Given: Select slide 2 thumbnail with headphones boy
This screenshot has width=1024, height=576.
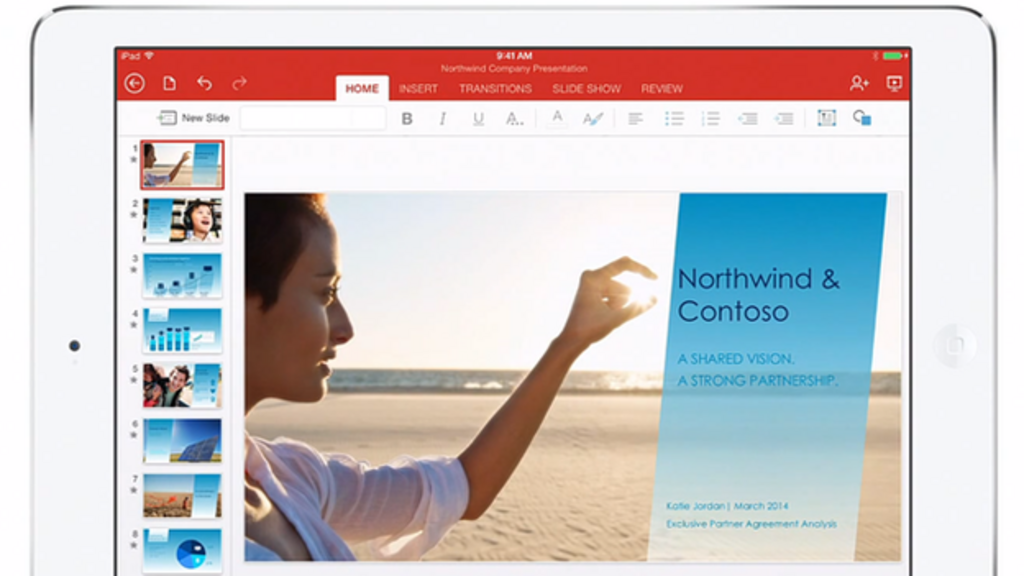Looking at the screenshot, I should pos(182,220).
